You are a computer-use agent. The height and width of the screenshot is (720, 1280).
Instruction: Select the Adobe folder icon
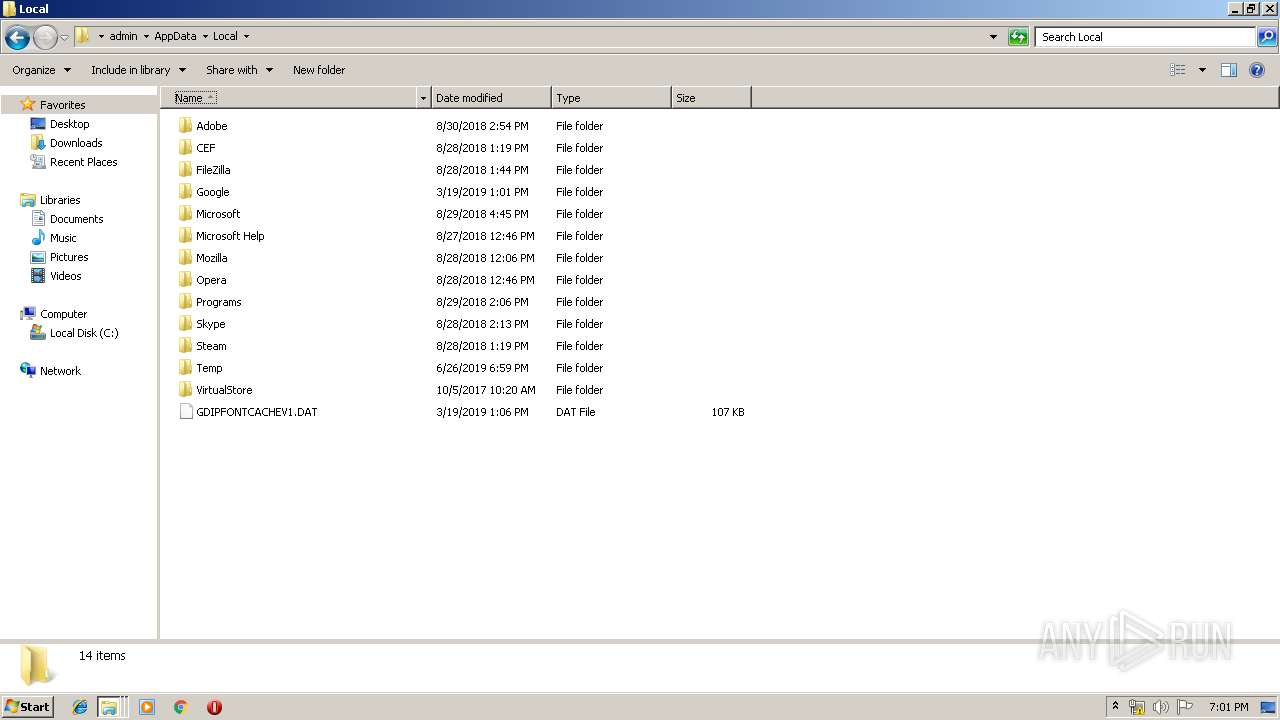click(185, 126)
